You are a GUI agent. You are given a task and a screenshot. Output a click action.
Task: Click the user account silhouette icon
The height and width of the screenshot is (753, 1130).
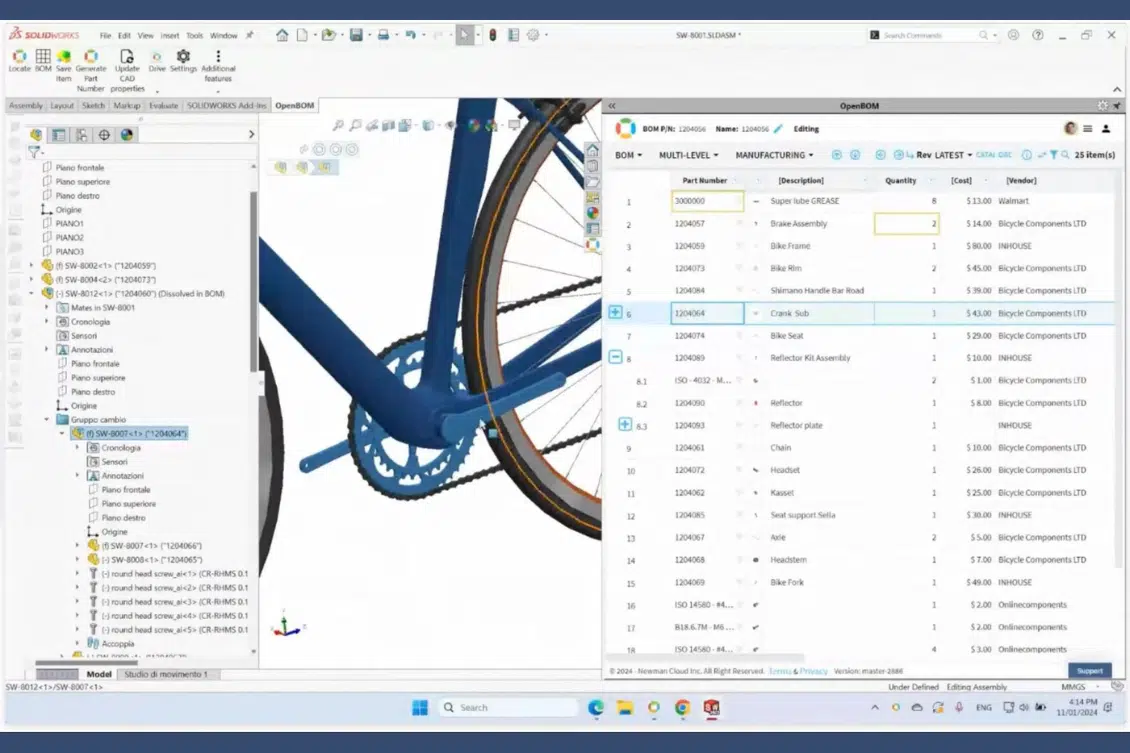pyautogui.click(x=1105, y=129)
